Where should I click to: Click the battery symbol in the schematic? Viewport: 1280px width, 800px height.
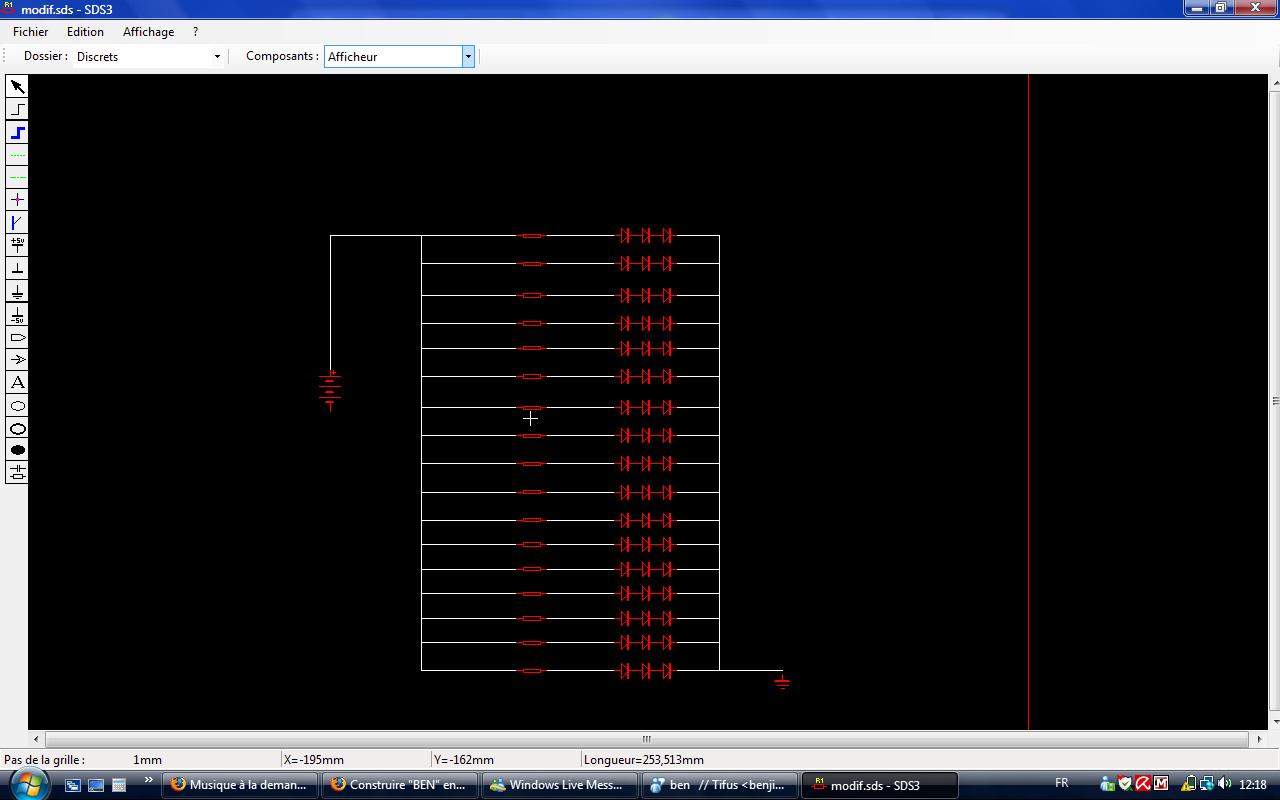click(x=330, y=390)
